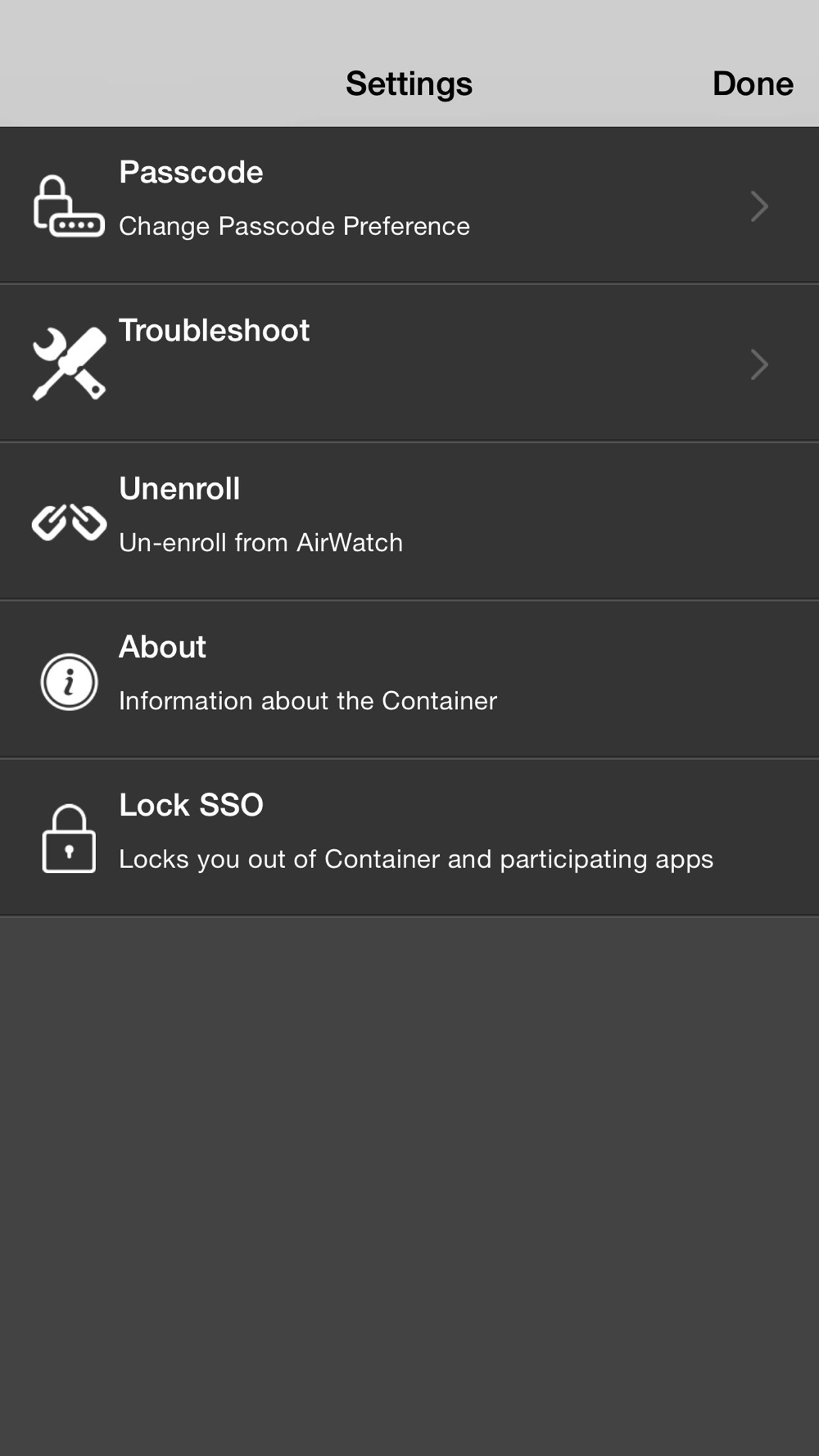Tap the Passcode lock icon
The width and height of the screenshot is (819, 1456).
[69, 206]
